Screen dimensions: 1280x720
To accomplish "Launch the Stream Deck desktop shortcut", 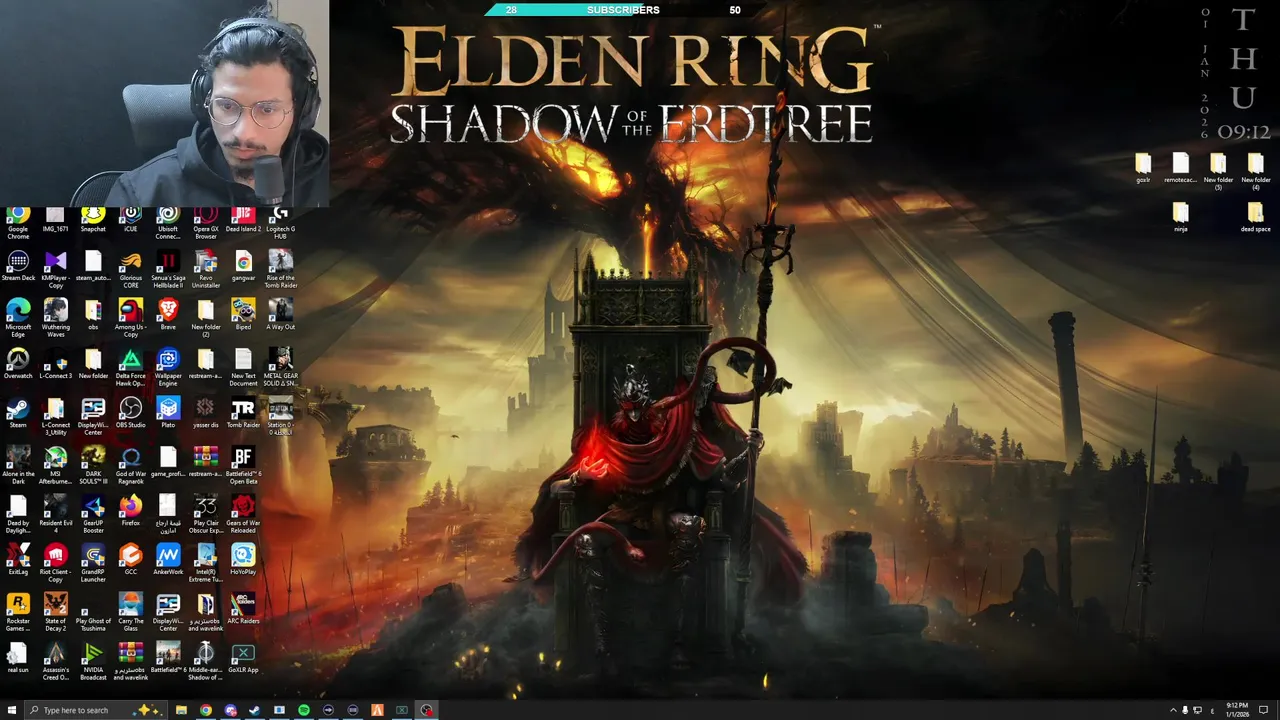I will 18,267.
